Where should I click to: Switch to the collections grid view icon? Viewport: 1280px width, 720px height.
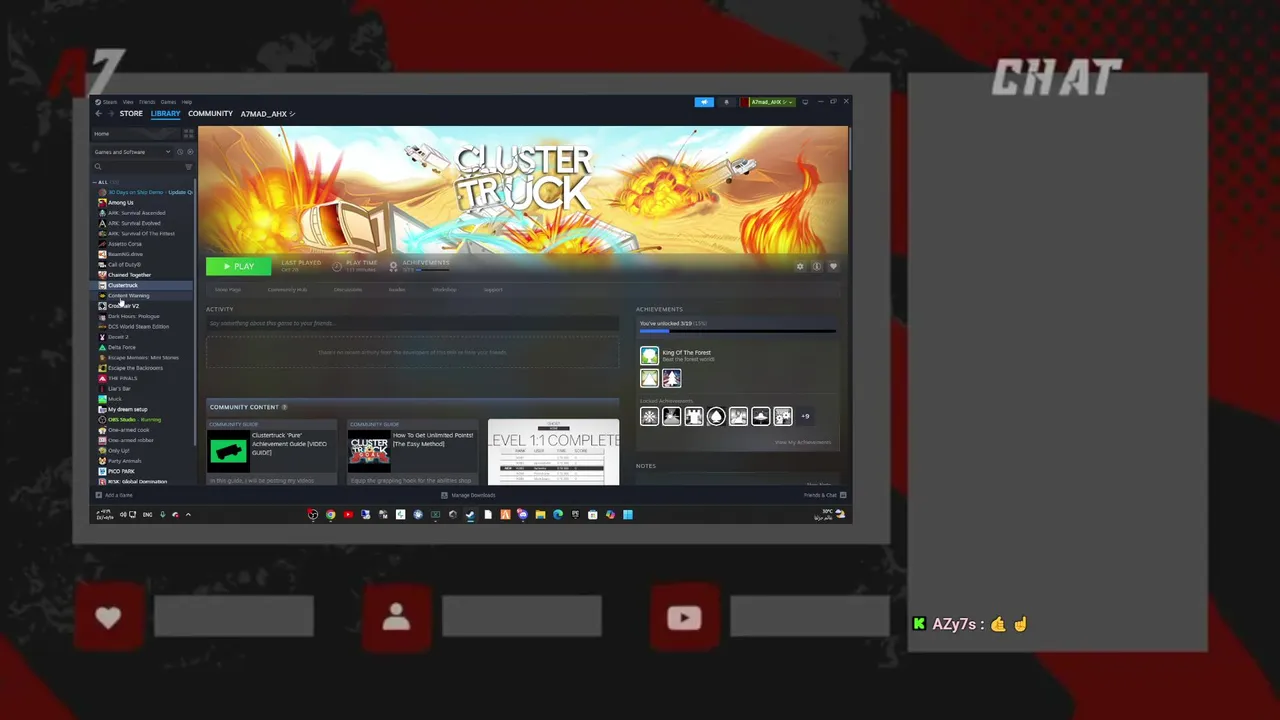click(x=189, y=134)
